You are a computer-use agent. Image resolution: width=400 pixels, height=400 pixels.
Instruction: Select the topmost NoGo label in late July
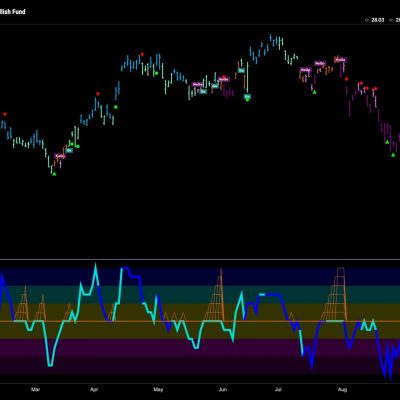click(x=340, y=60)
